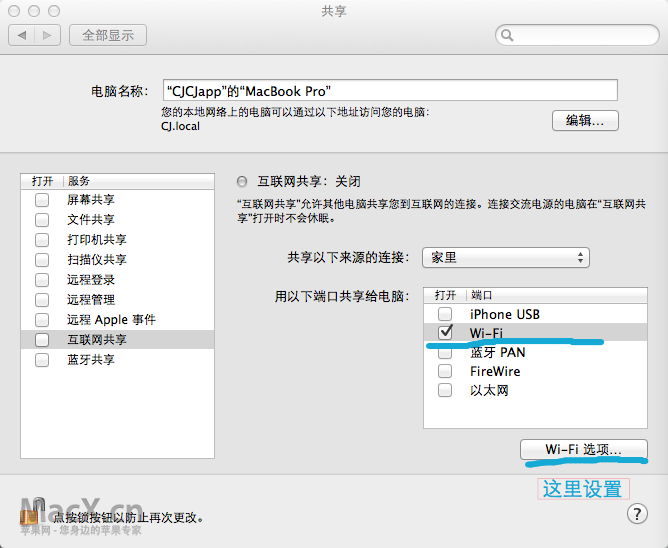
Task: Check the 远程 Apple 事件 checkbox
Action: (x=42, y=320)
